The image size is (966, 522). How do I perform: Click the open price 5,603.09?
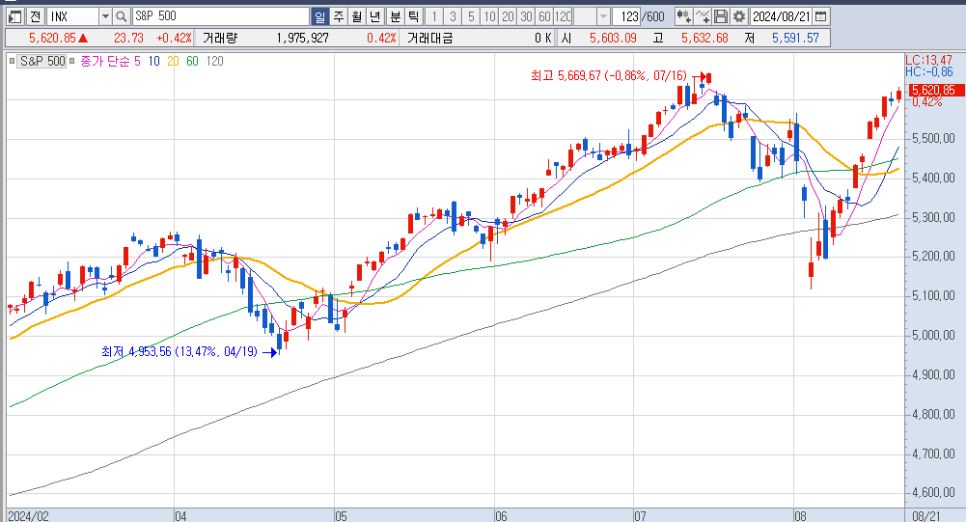(x=612, y=38)
